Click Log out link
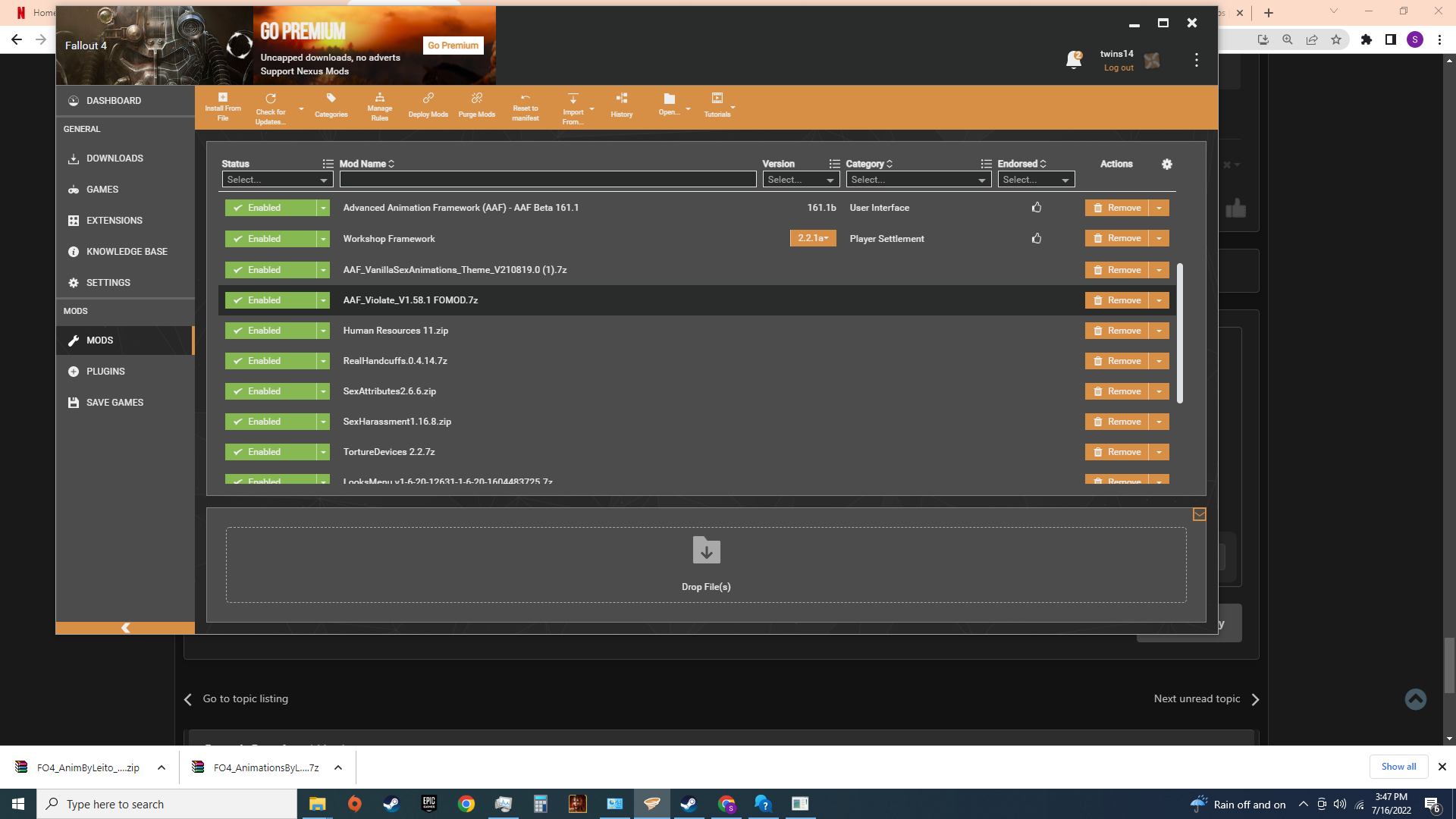This screenshot has height=819, width=1456. [x=1119, y=67]
